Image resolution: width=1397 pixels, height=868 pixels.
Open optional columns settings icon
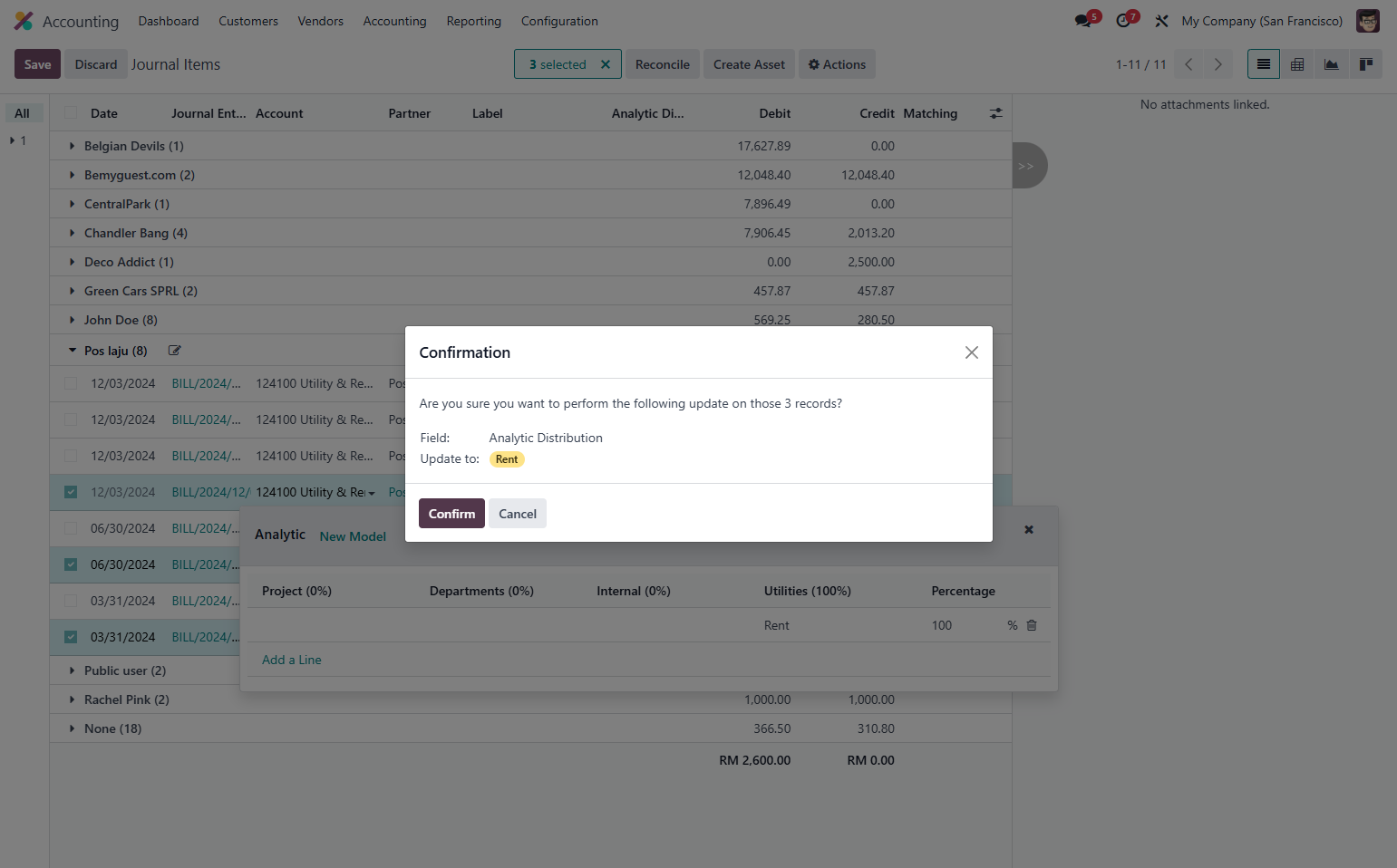pyautogui.click(x=995, y=113)
